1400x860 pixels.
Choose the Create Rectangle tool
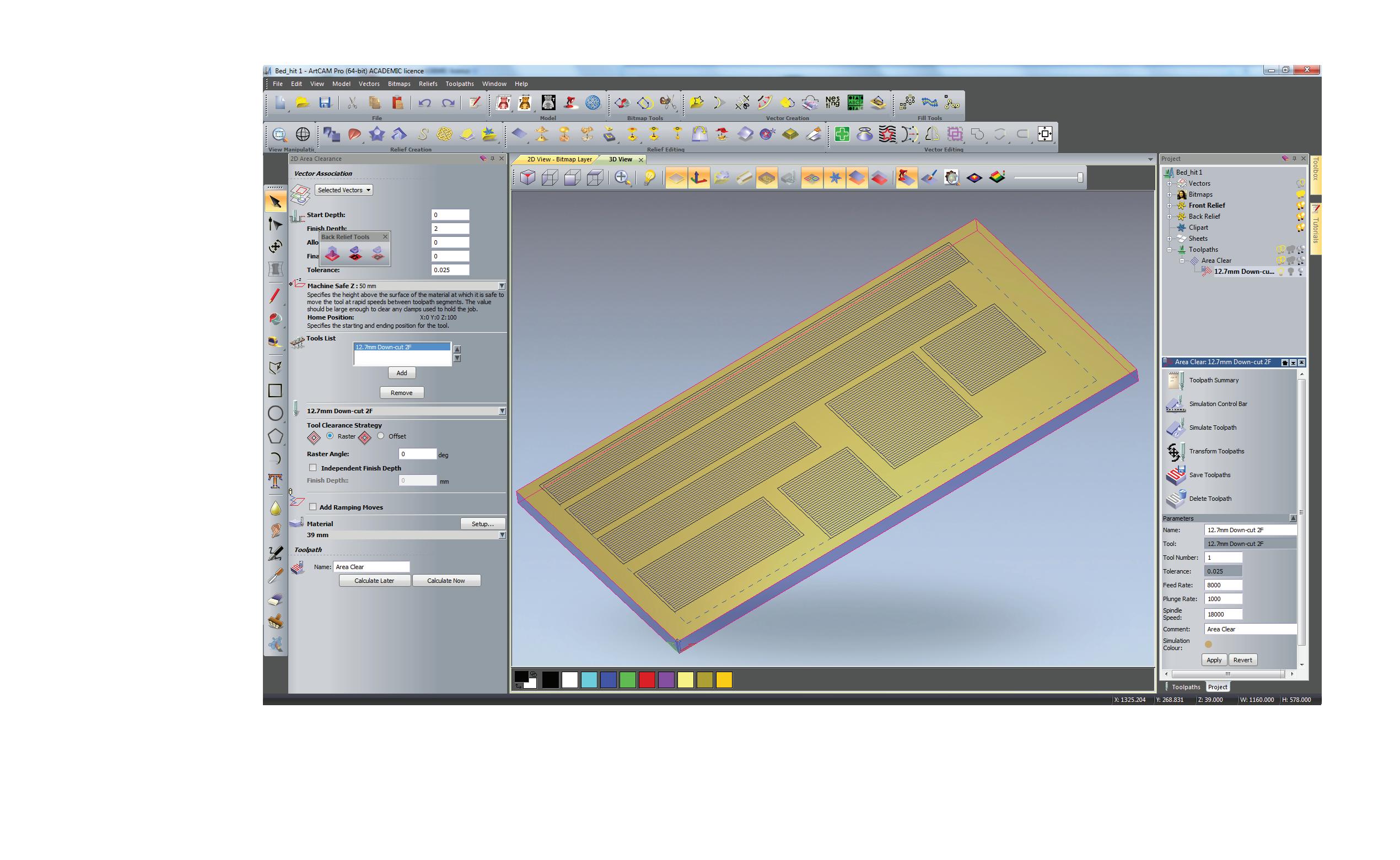point(276,391)
